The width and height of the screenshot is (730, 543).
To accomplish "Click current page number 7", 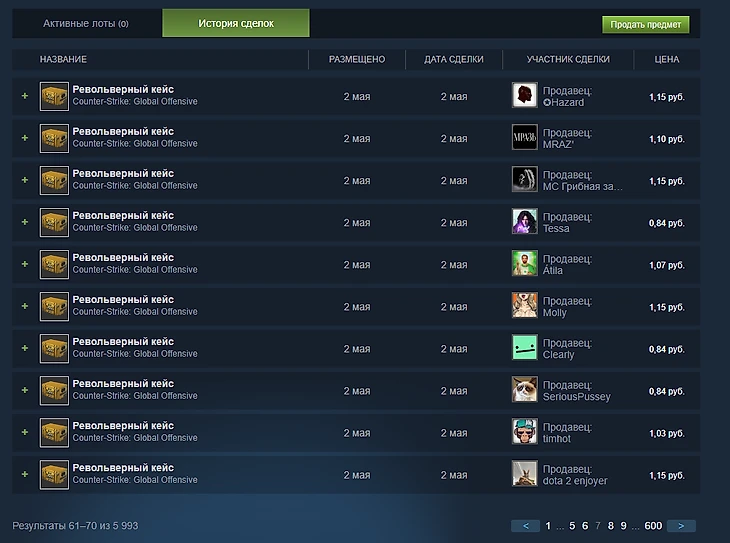I will (598, 526).
